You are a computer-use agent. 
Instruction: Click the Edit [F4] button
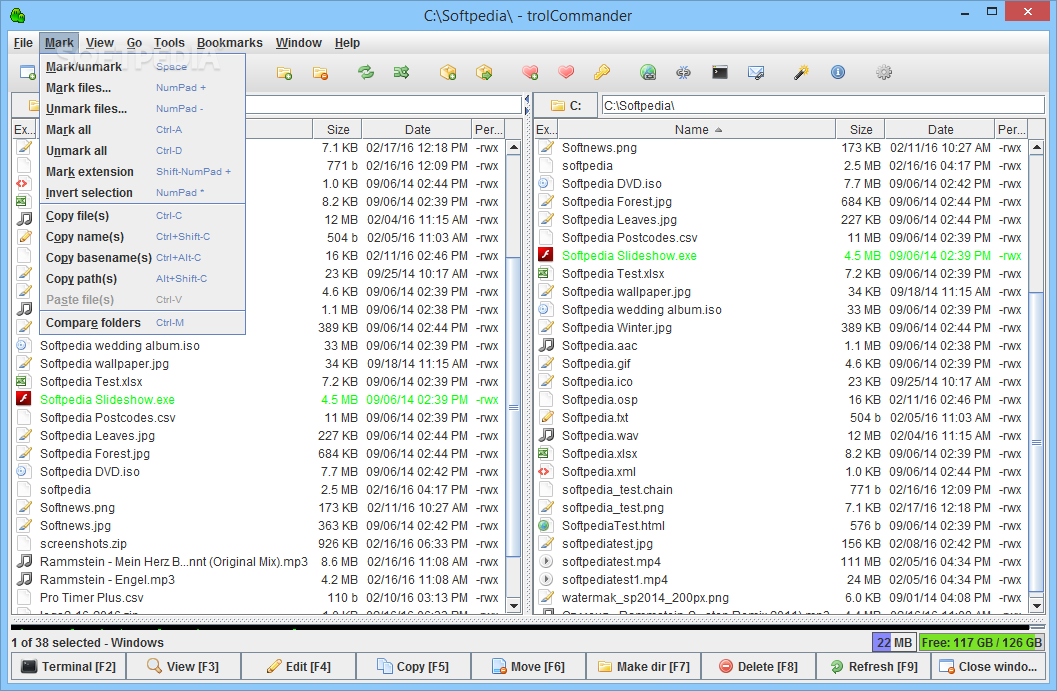298,666
